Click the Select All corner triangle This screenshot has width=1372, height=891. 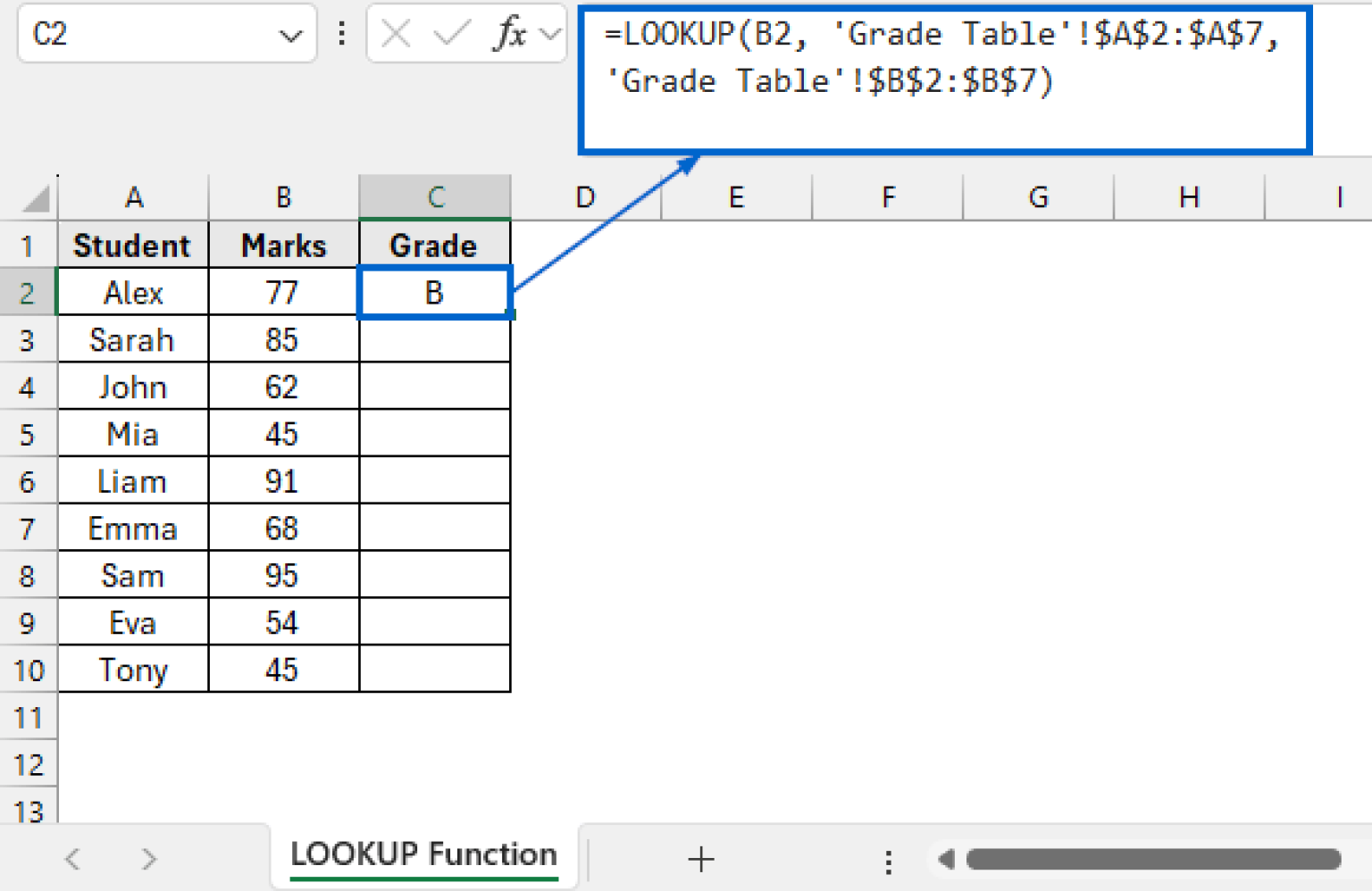35,198
